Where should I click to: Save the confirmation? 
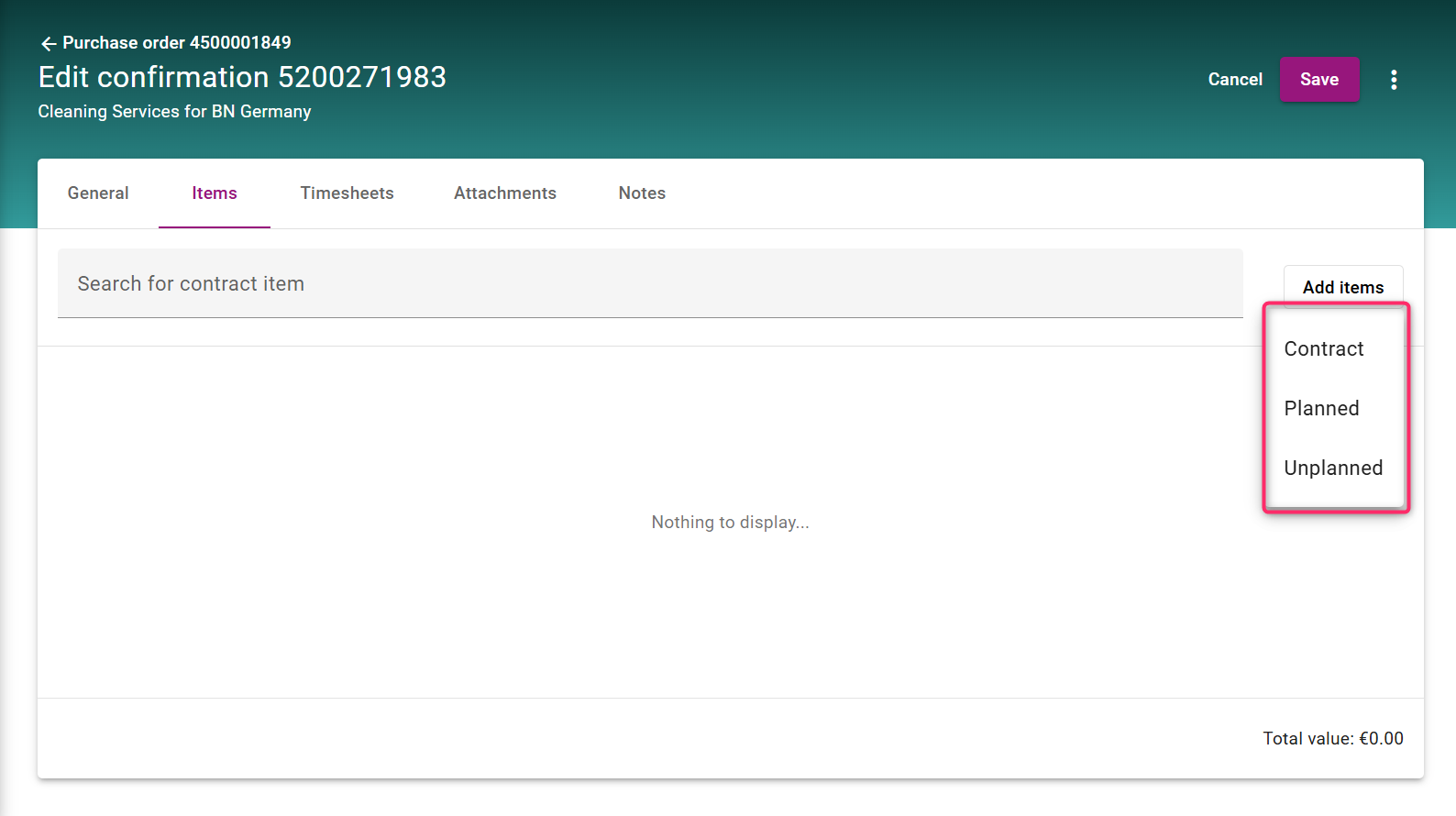[x=1318, y=80]
